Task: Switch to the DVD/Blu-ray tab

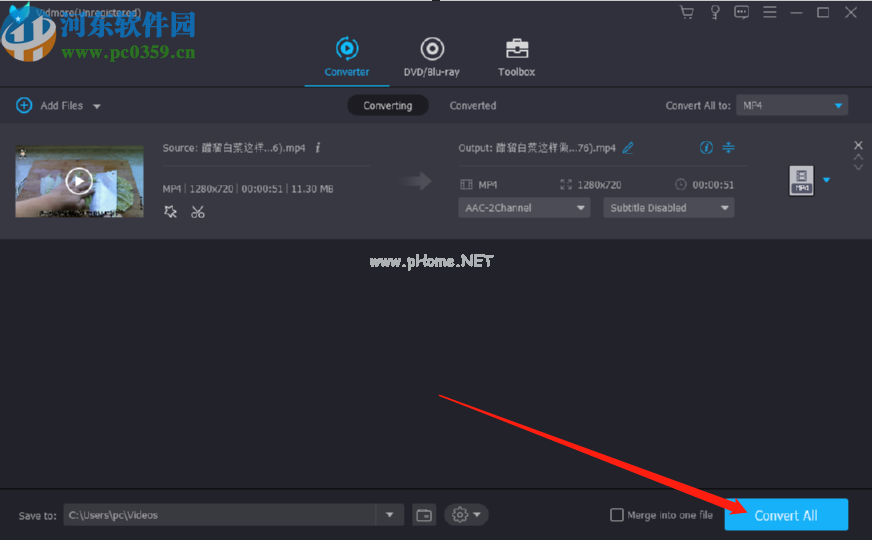Action: click(431, 56)
